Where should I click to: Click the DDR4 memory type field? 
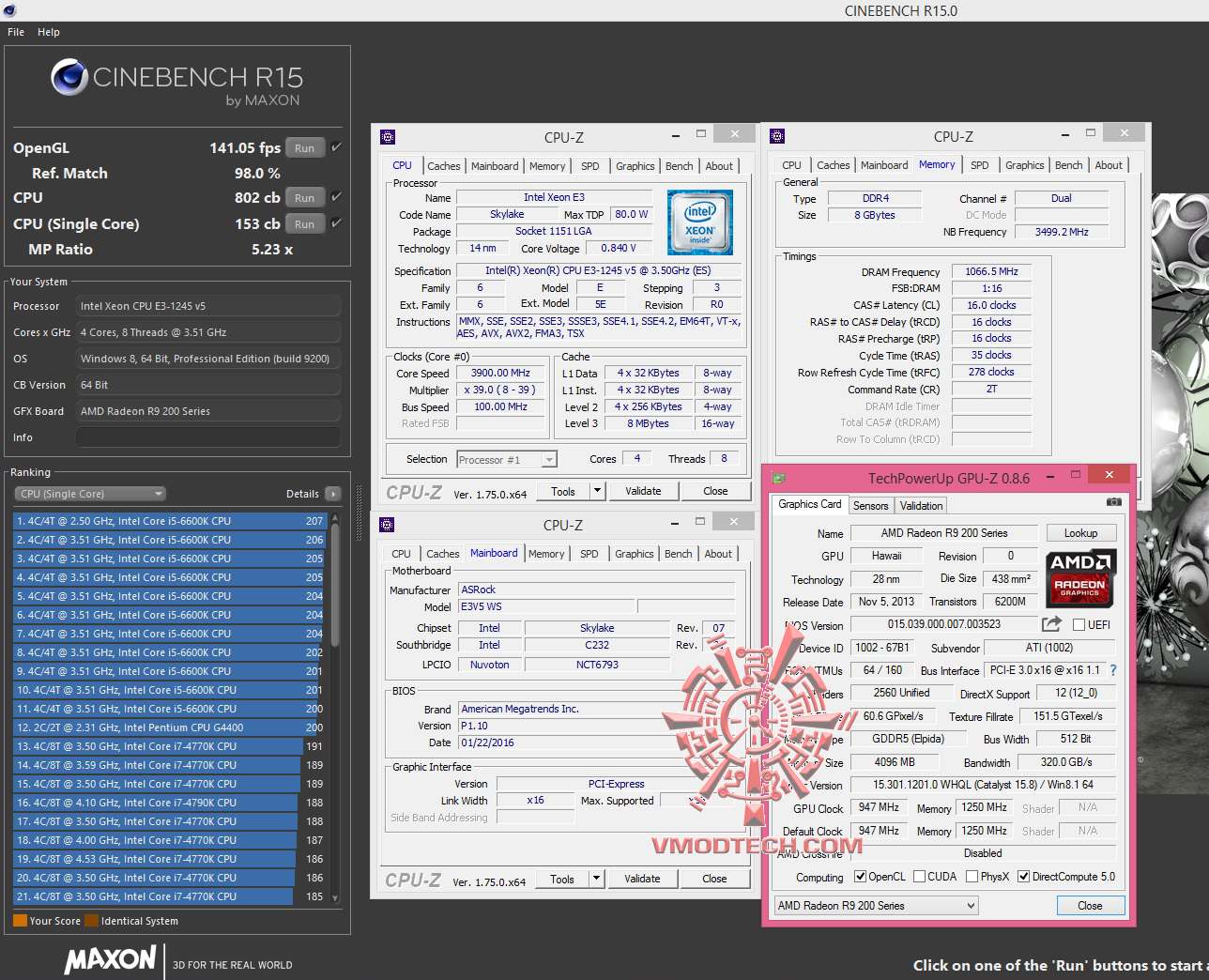tap(875, 199)
